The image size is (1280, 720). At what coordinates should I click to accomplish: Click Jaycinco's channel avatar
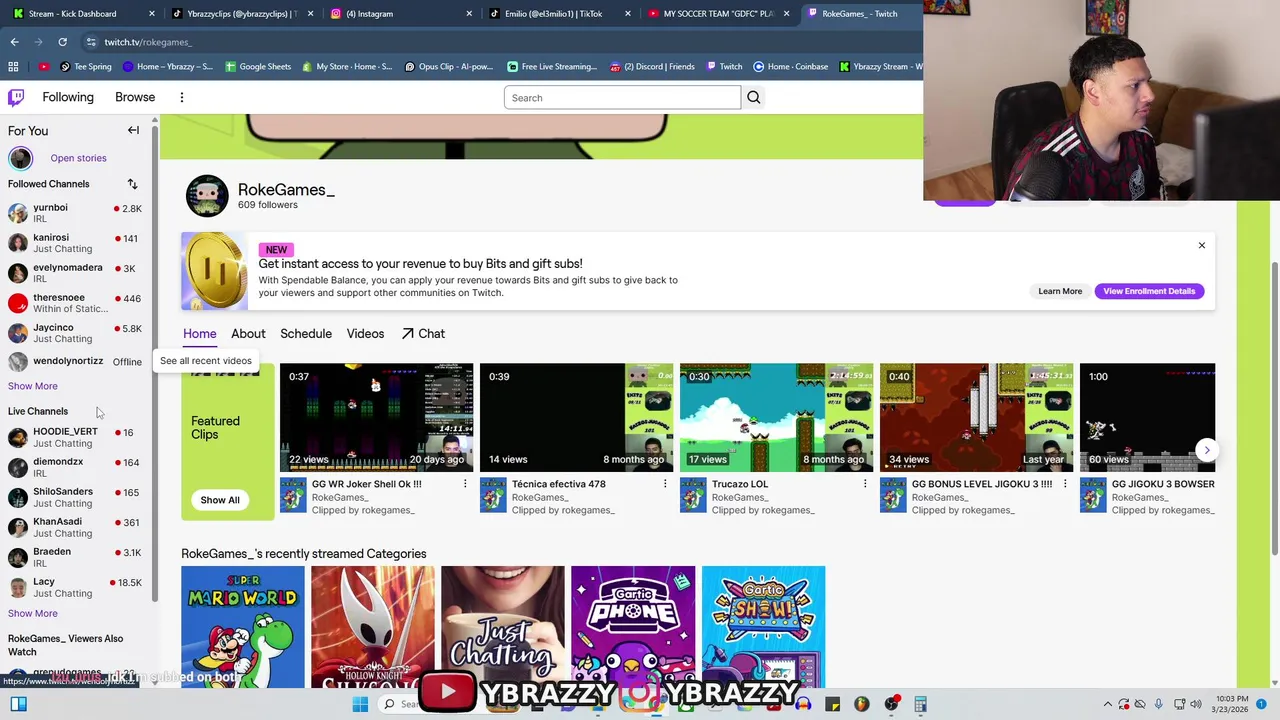coord(18,333)
